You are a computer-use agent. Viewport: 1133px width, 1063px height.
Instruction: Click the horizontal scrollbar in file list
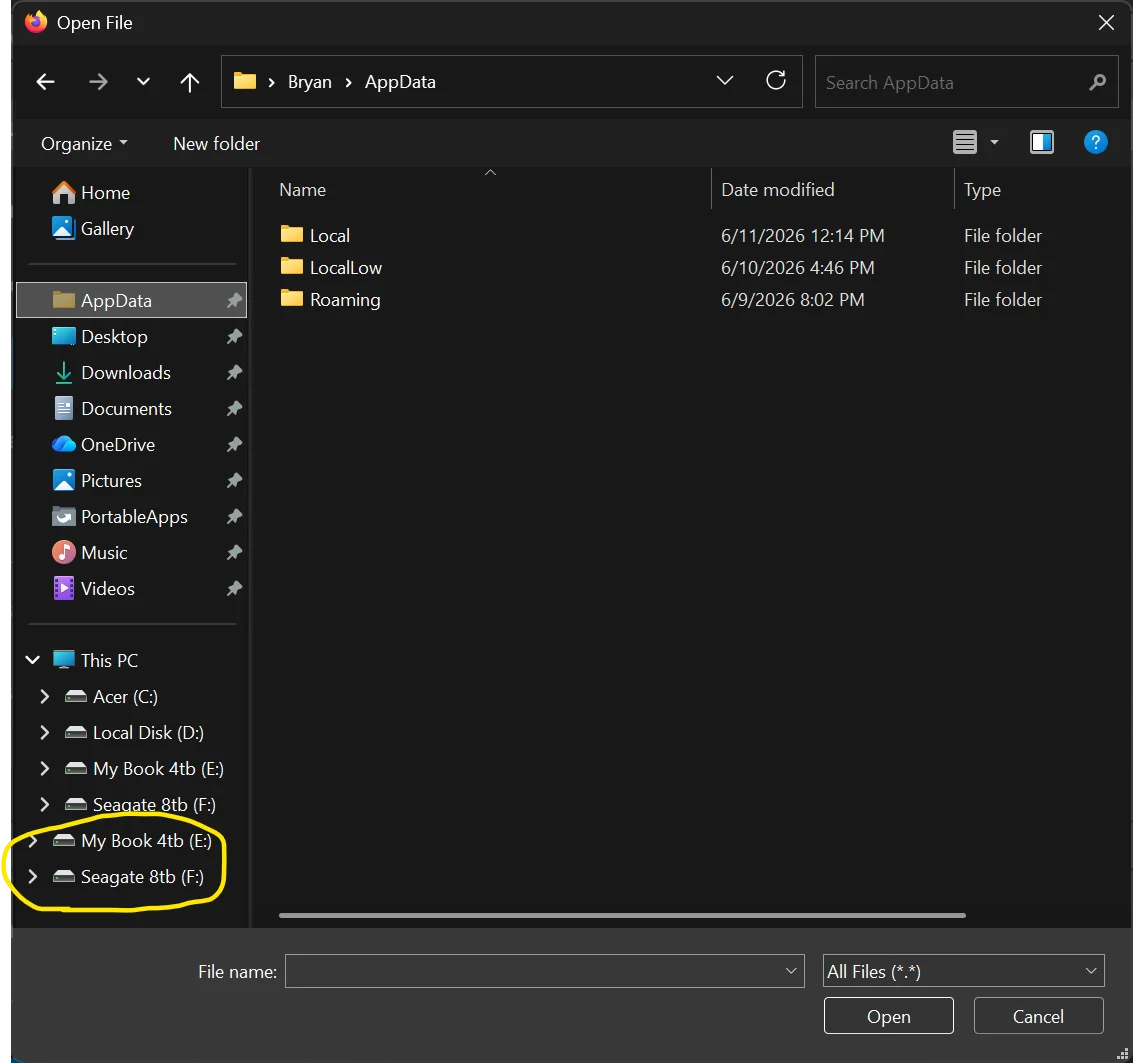click(x=622, y=916)
